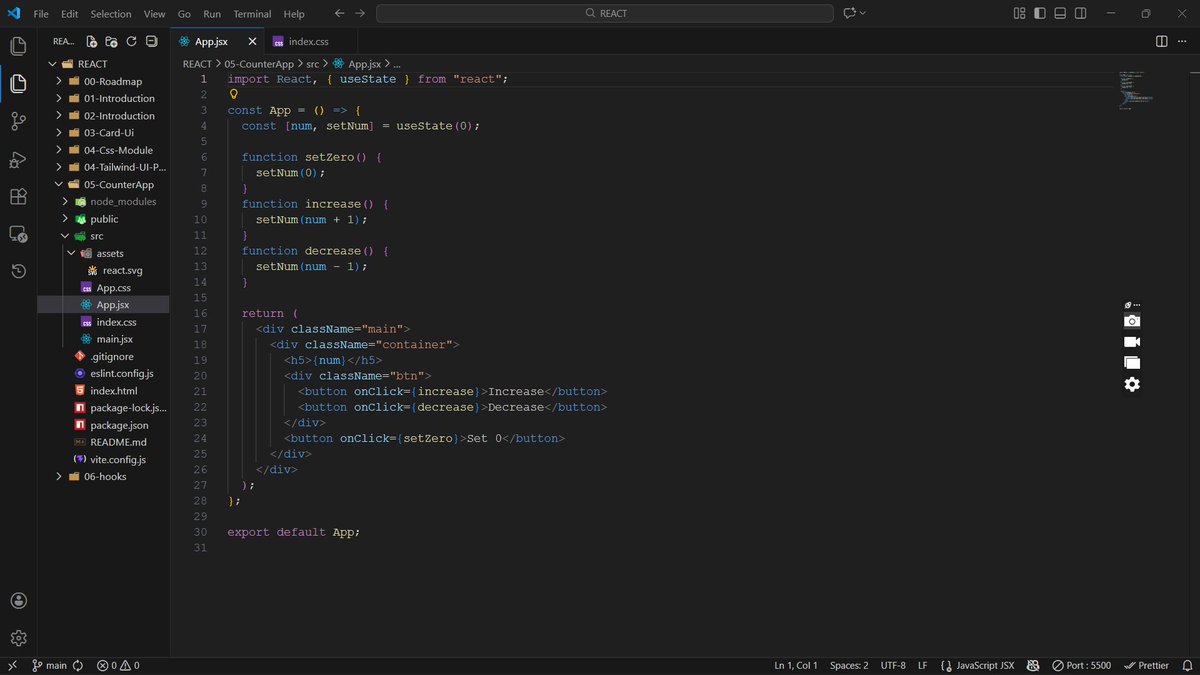The width and height of the screenshot is (1200, 675).
Task: Open editor More Actions ellipsis
Action: point(1182,41)
